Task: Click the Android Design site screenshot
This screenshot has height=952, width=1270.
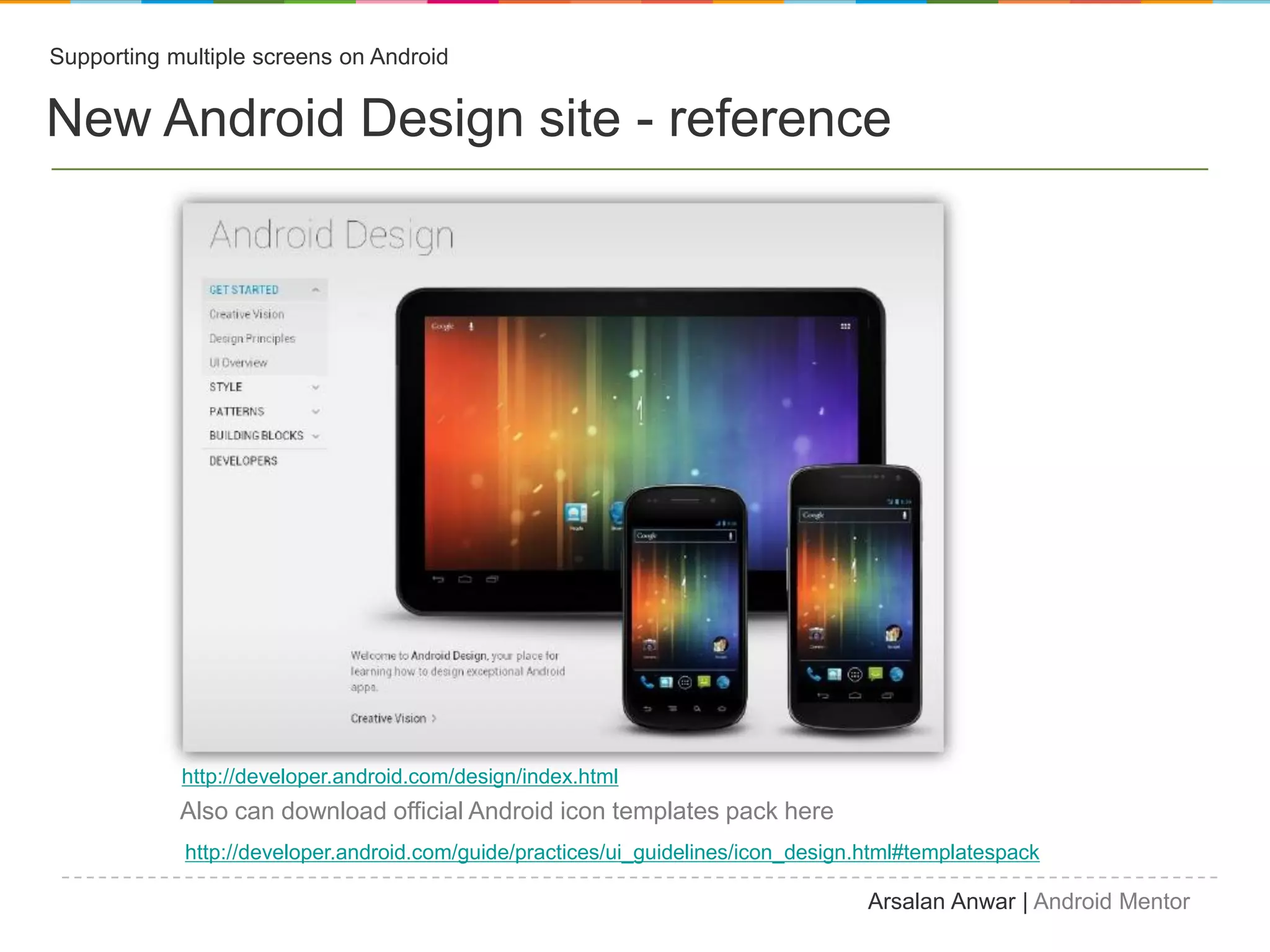Action: 563,477
